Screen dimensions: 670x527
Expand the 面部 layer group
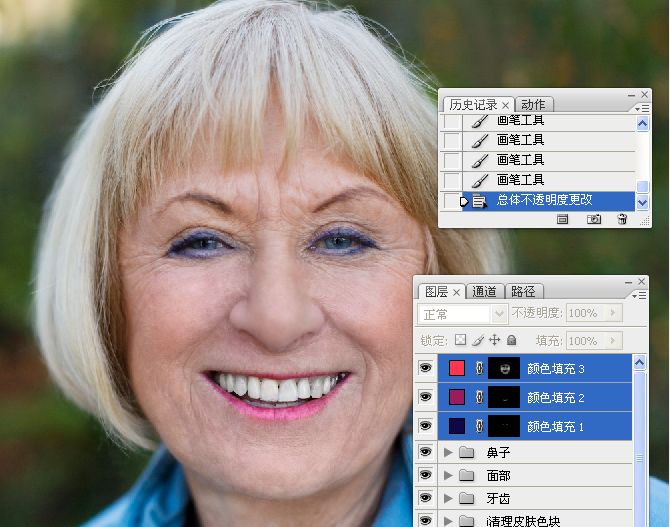(x=448, y=475)
